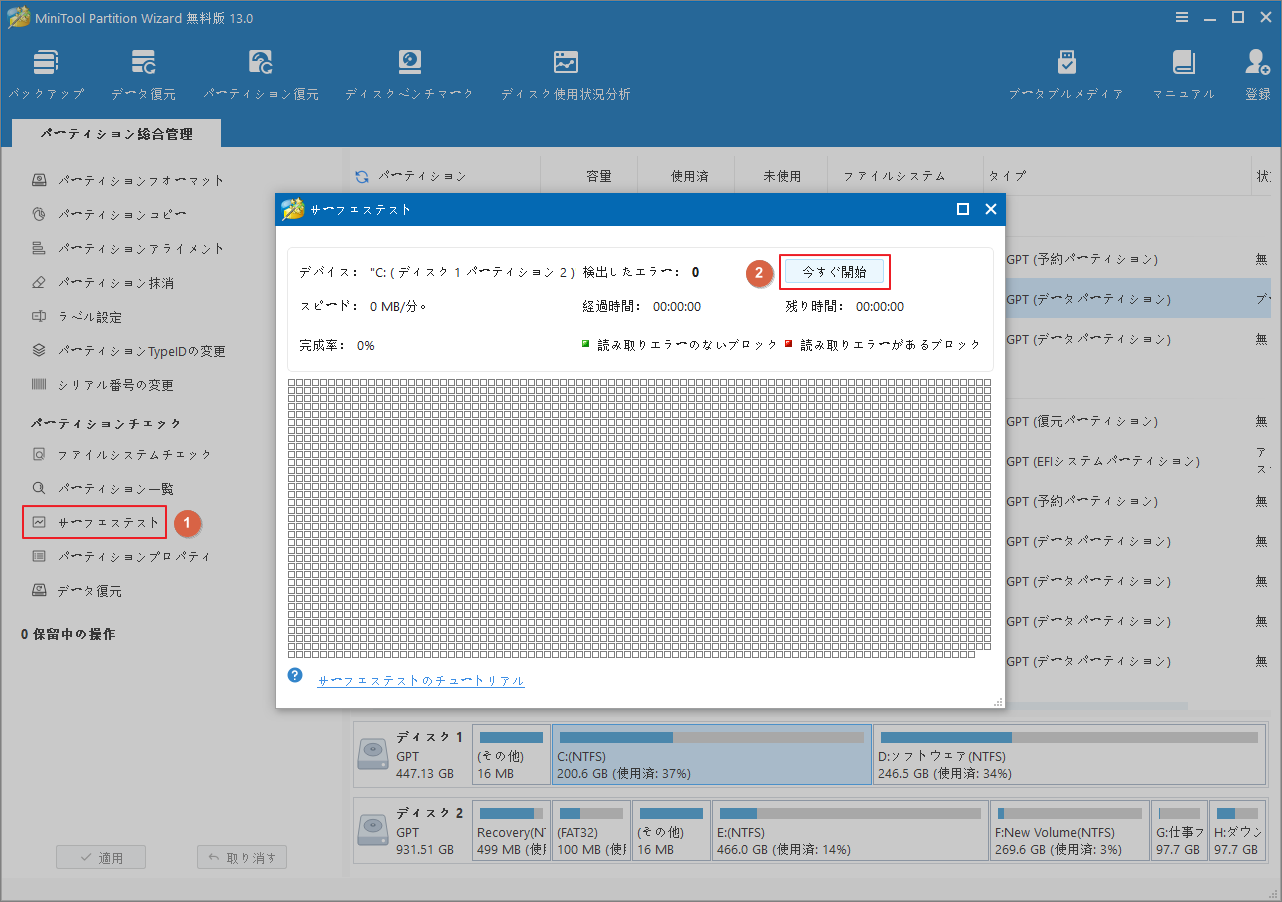Screen dimensions: 1282x902
Task: Switch to the パーティション総合管理 tab
Action: tap(117, 134)
